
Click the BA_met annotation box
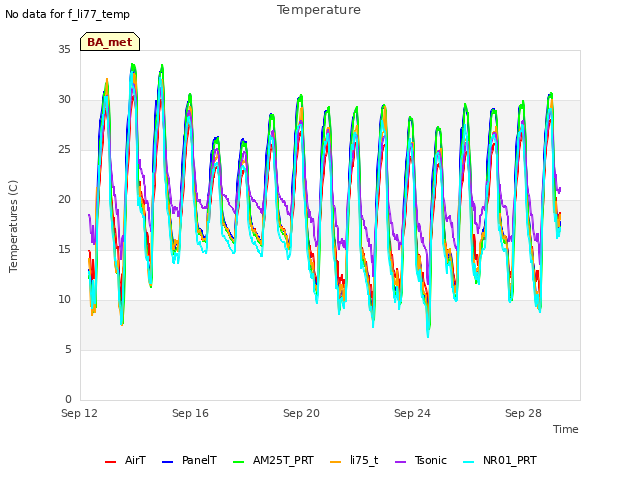[110, 42]
